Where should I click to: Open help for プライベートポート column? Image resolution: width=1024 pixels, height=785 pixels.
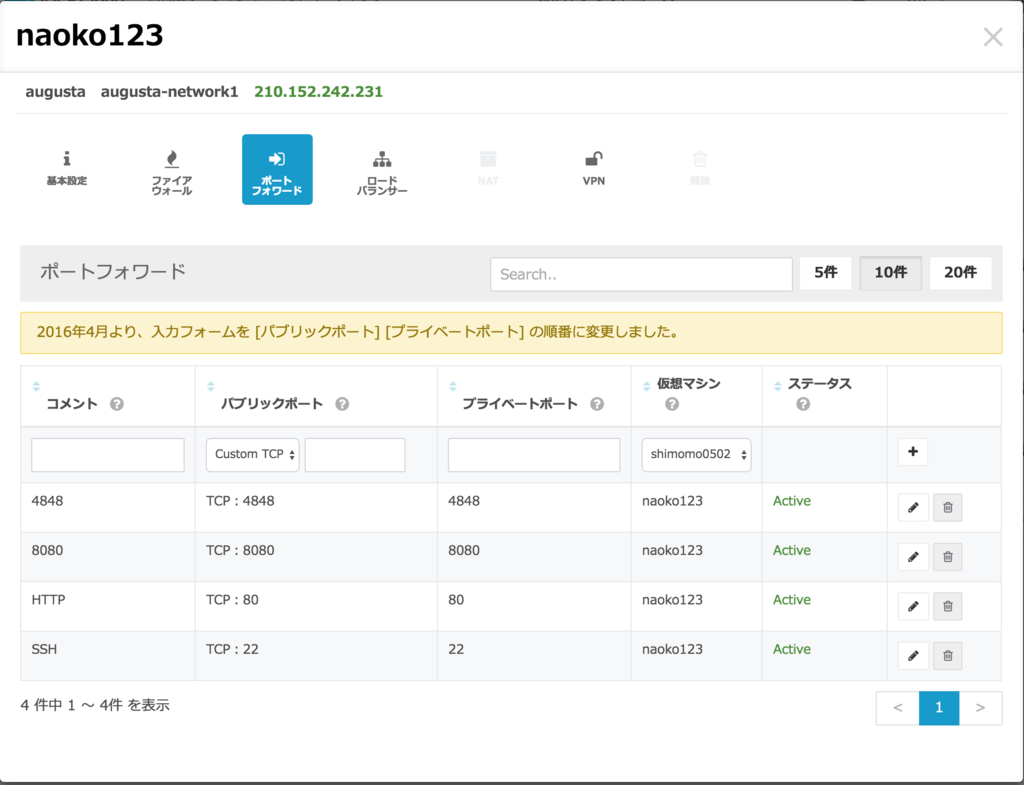597,404
